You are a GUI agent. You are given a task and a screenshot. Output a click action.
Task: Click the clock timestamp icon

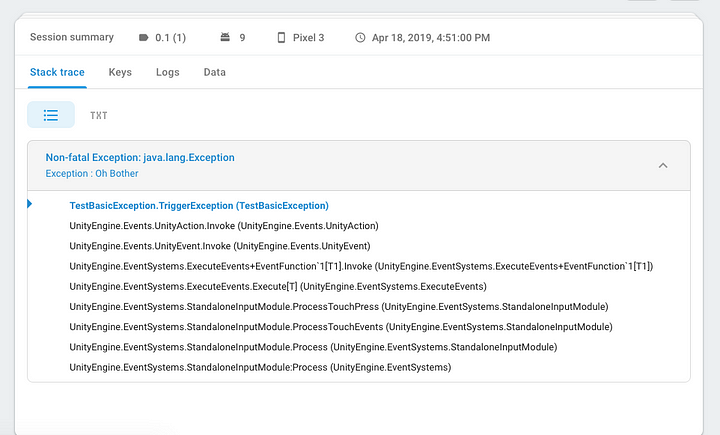360,38
